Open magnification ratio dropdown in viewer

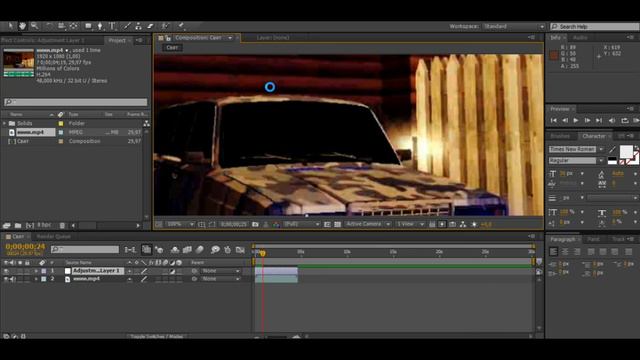click(180, 224)
